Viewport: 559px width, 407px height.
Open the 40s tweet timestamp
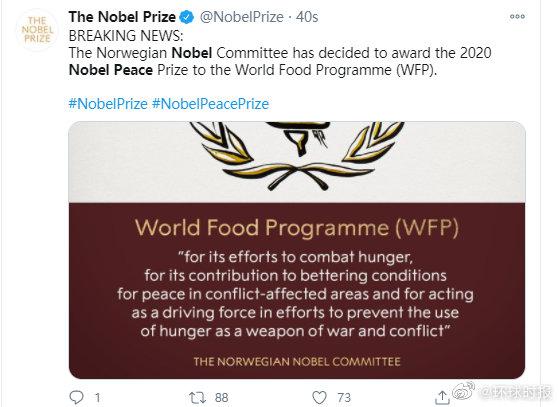coord(307,17)
